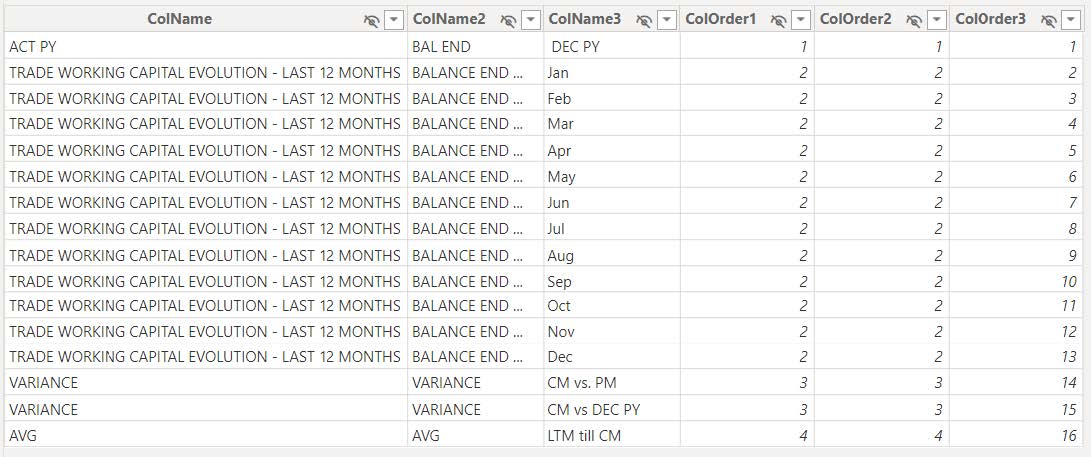Toggle ColOrder2 column visibility eye icon

[x=913, y=19]
